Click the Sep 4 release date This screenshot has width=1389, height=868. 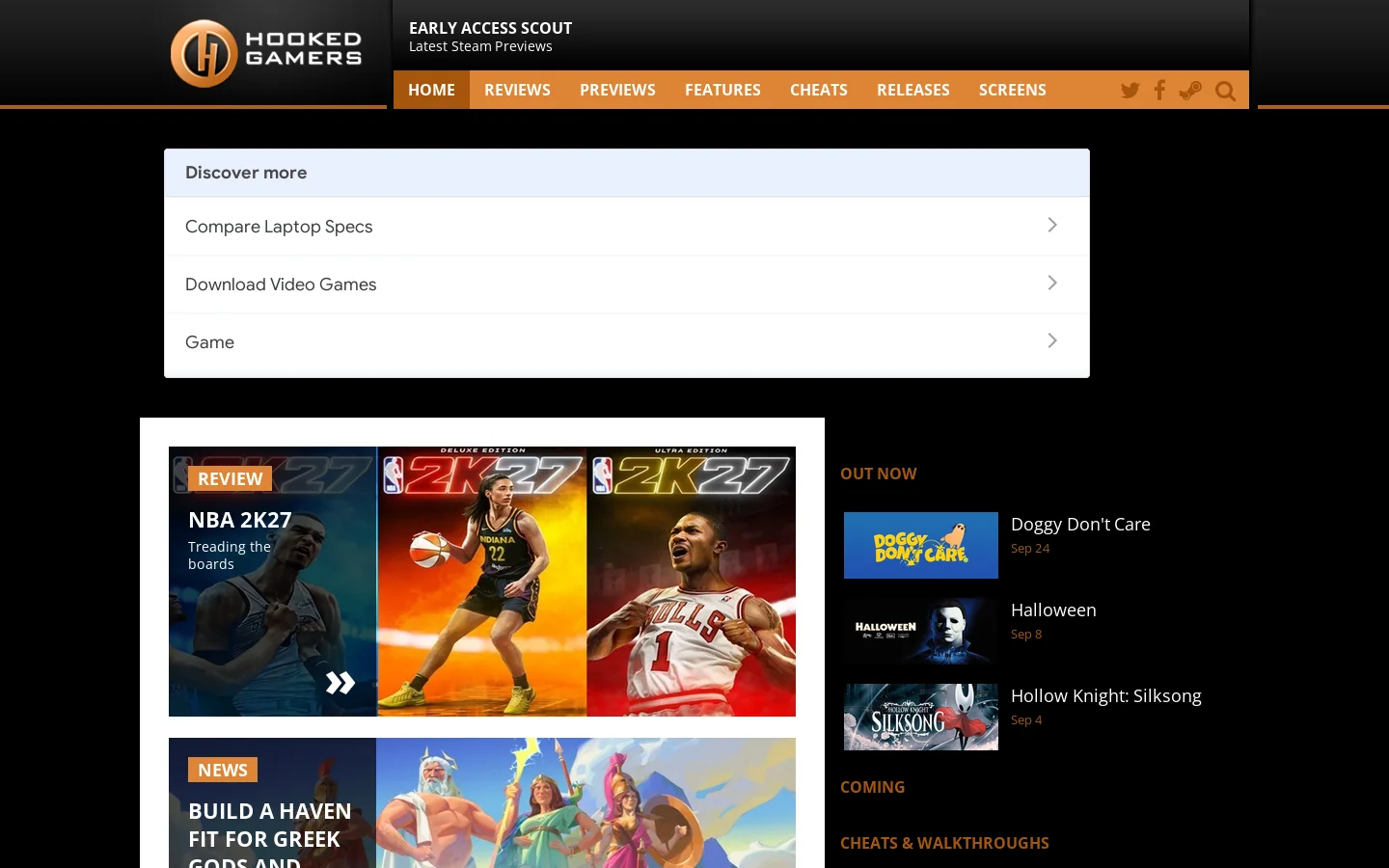pos(1026,719)
